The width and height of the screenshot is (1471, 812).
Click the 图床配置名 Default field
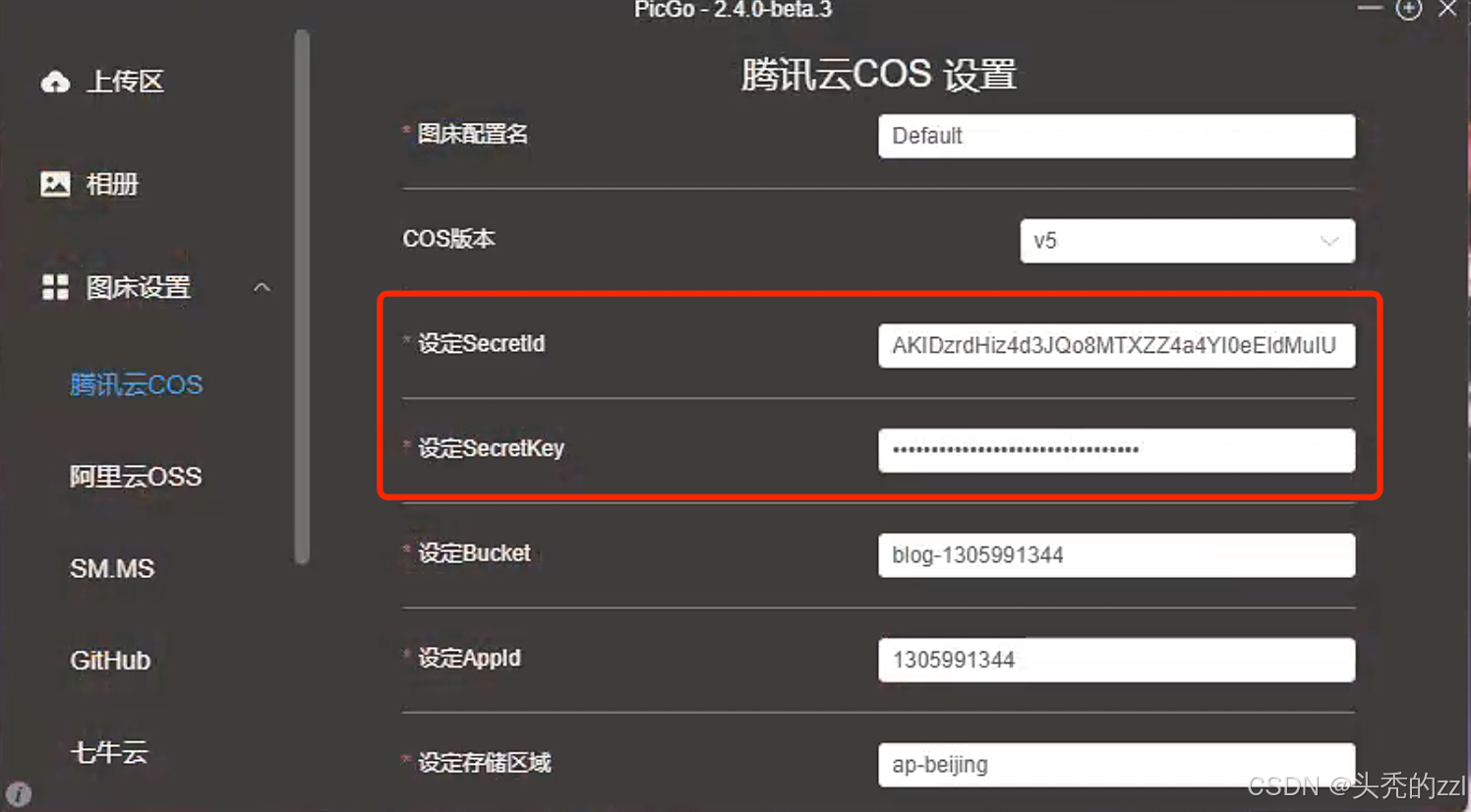point(1117,136)
